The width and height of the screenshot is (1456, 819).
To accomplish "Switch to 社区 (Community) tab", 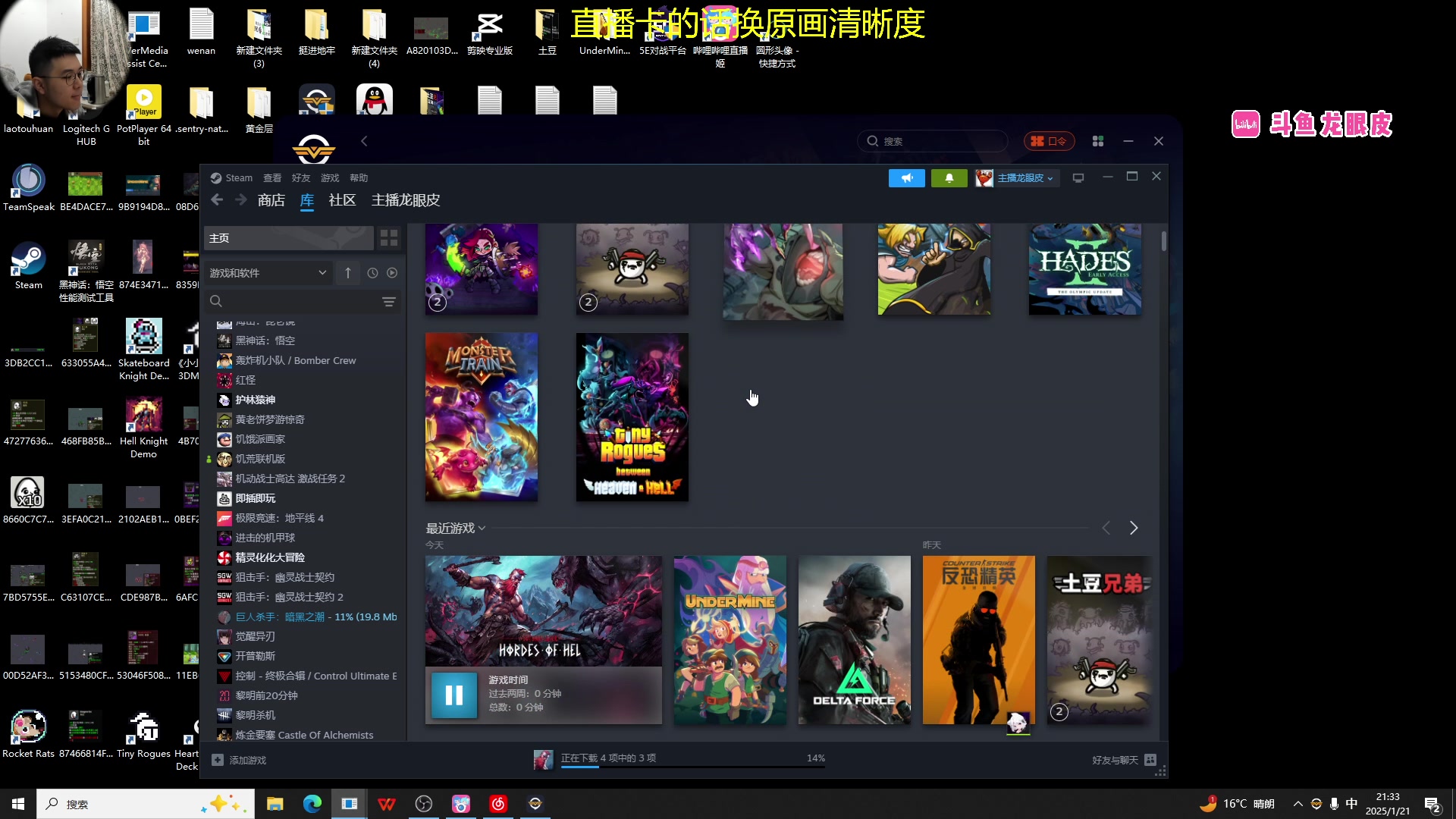I will pyautogui.click(x=342, y=200).
